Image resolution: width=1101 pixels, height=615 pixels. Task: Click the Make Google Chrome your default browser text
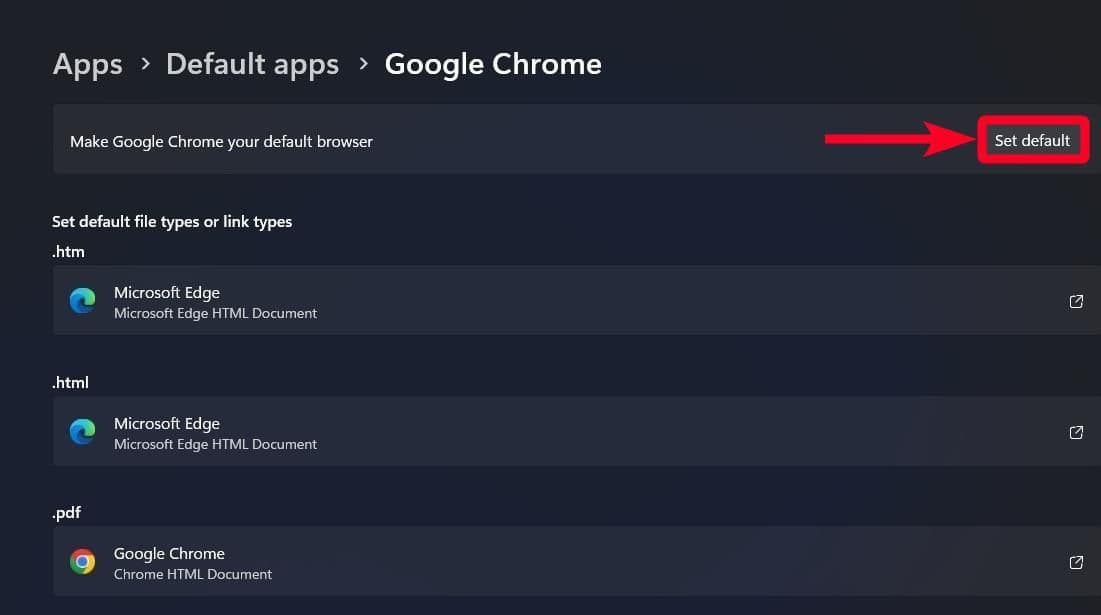[221, 142]
